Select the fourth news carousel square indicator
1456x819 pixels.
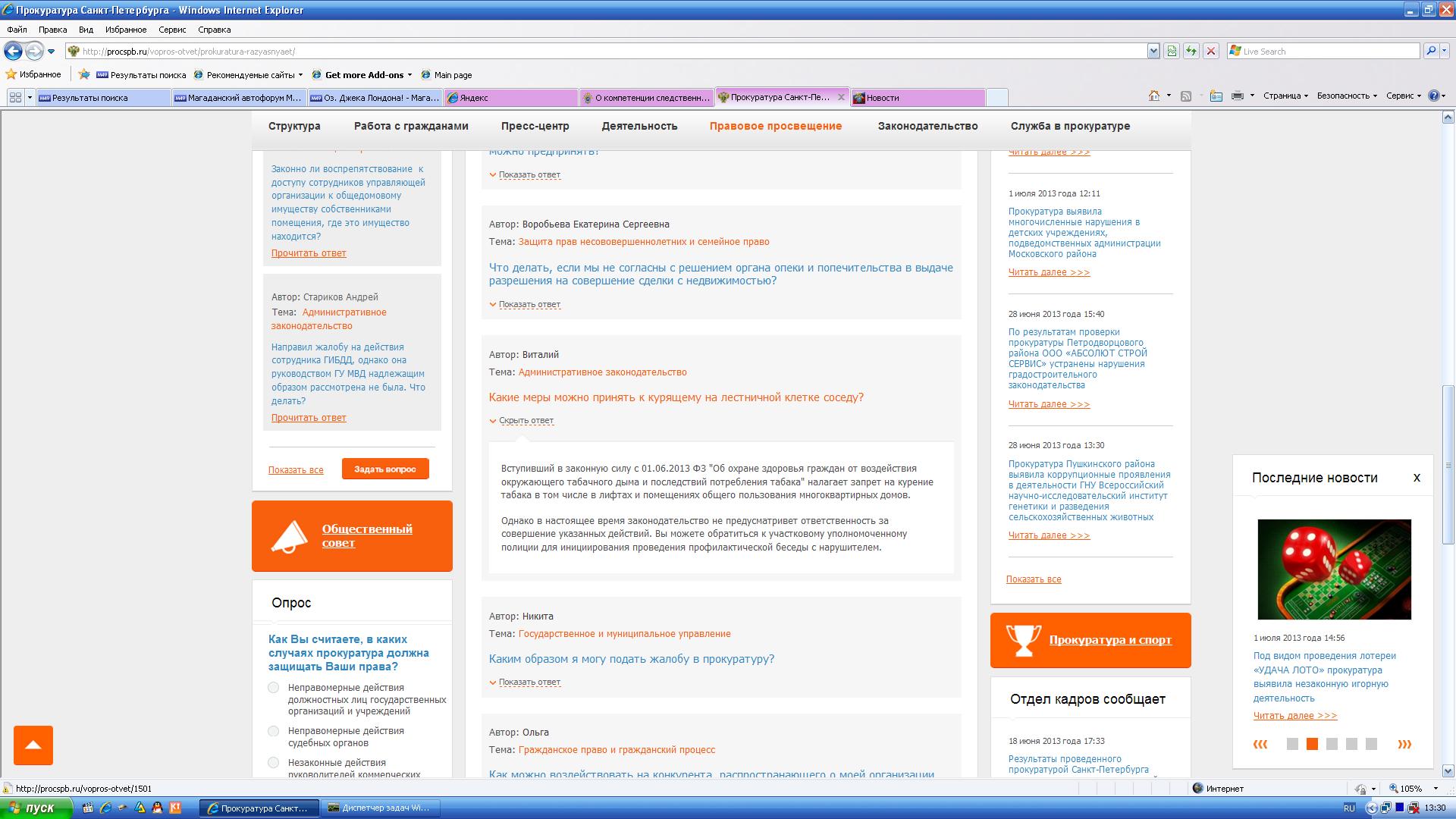pos(1351,744)
